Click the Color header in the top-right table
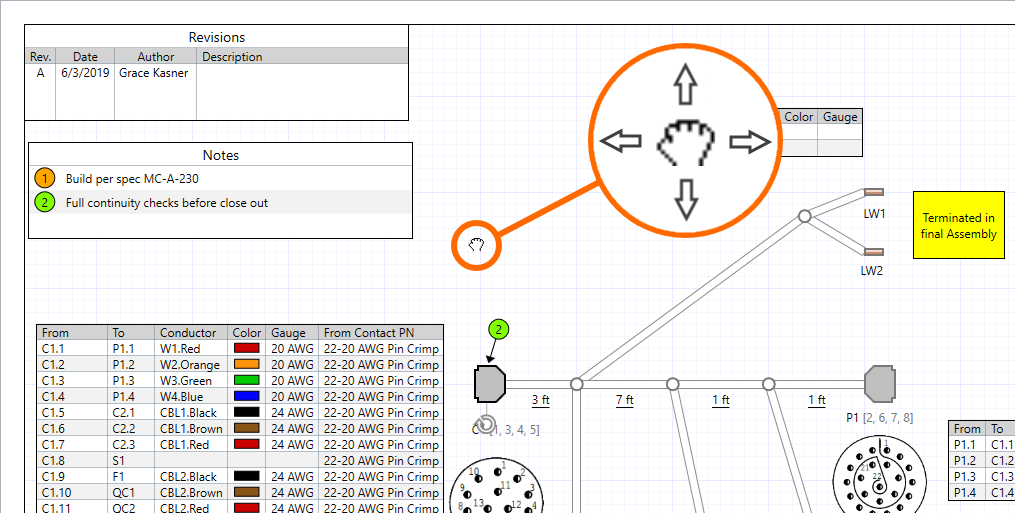 coord(798,117)
